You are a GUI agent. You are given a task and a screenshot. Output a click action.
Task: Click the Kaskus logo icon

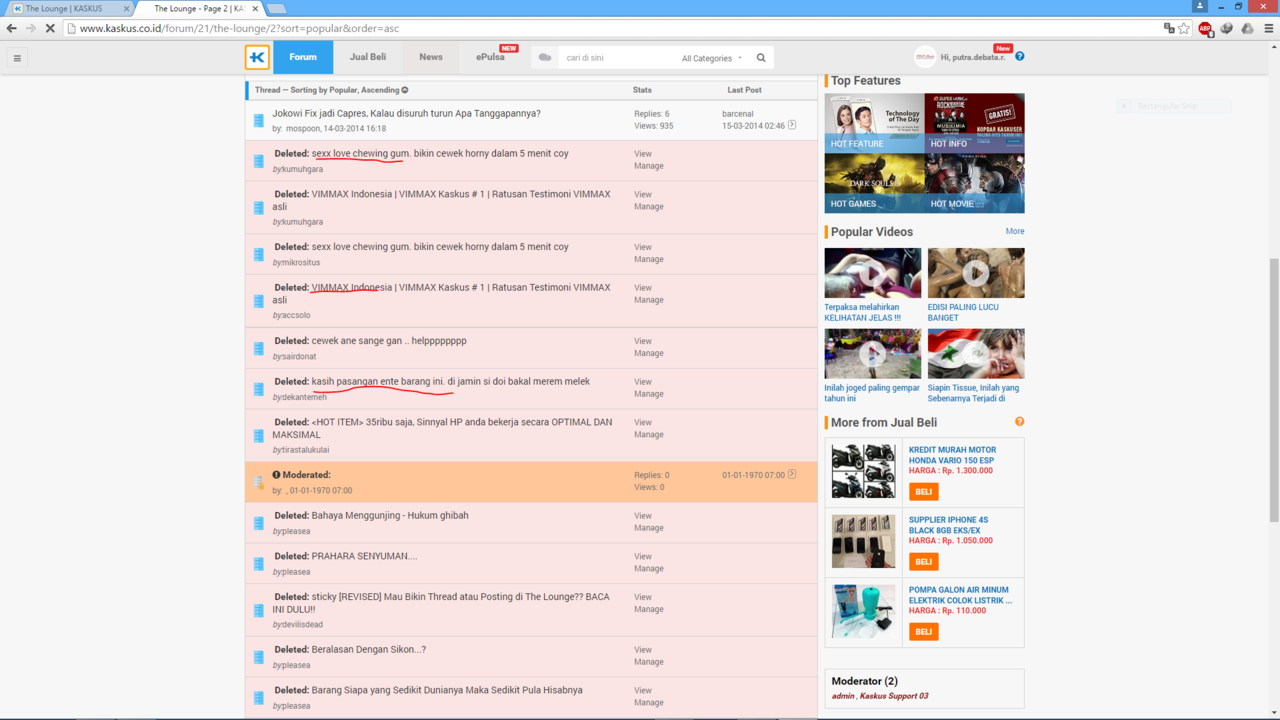point(257,57)
